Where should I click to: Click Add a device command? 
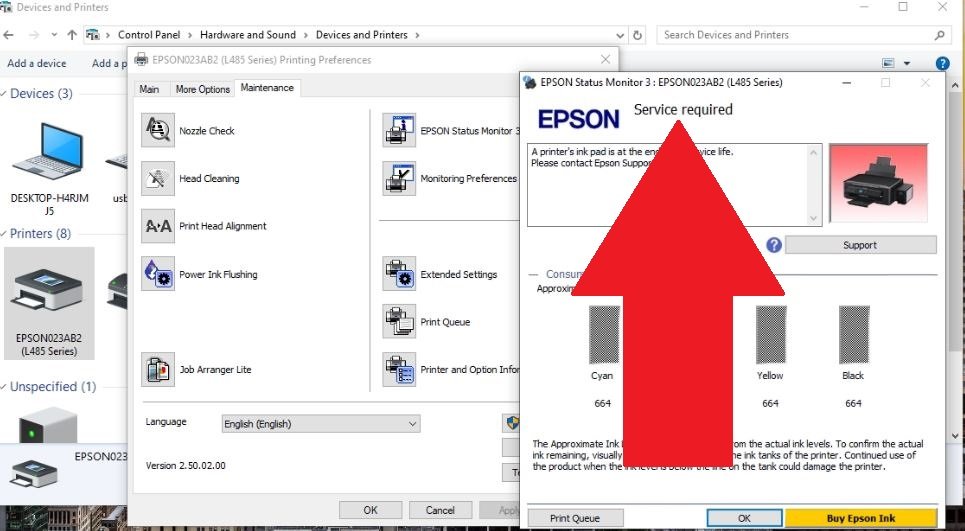pyautogui.click(x=37, y=63)
